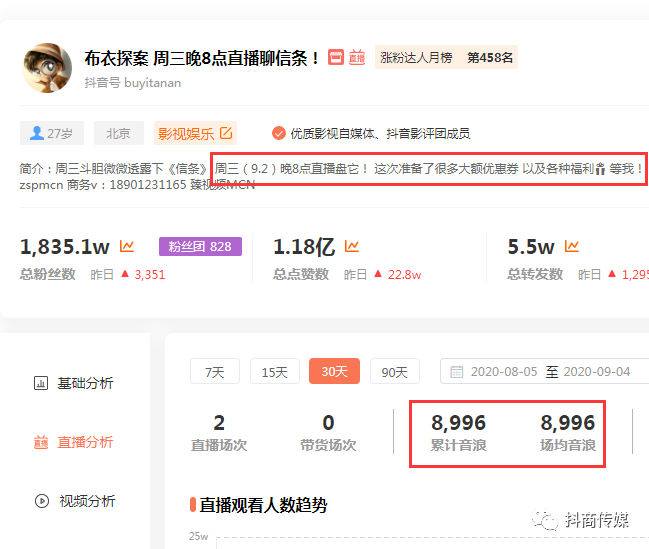The image size is (649, 549).
Task: Click the 粉丝团 828 purple badge
Action: coord(200,246)
